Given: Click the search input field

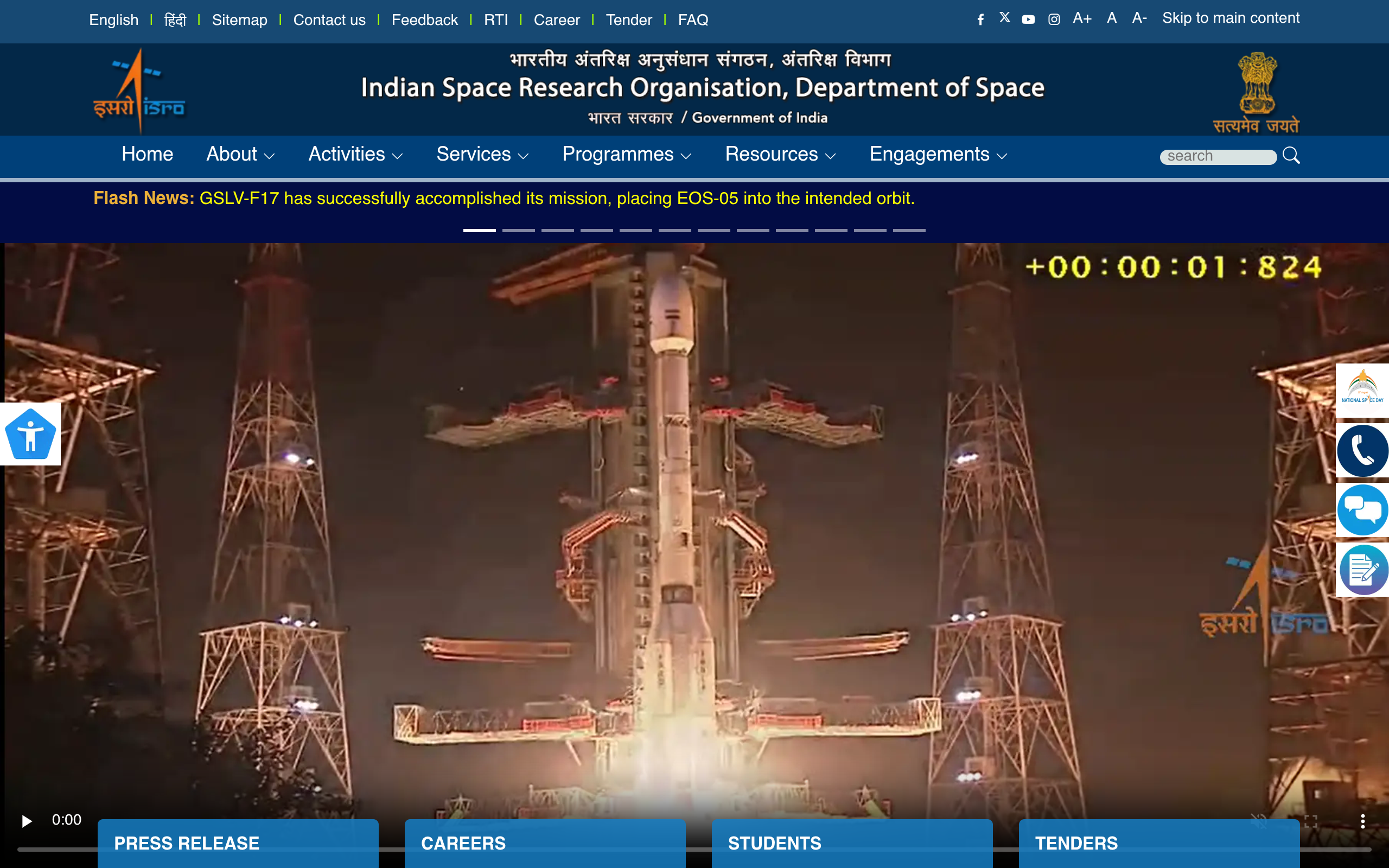Looking at the screenshot, I should pyautogui.click(x=1218, y=156).
